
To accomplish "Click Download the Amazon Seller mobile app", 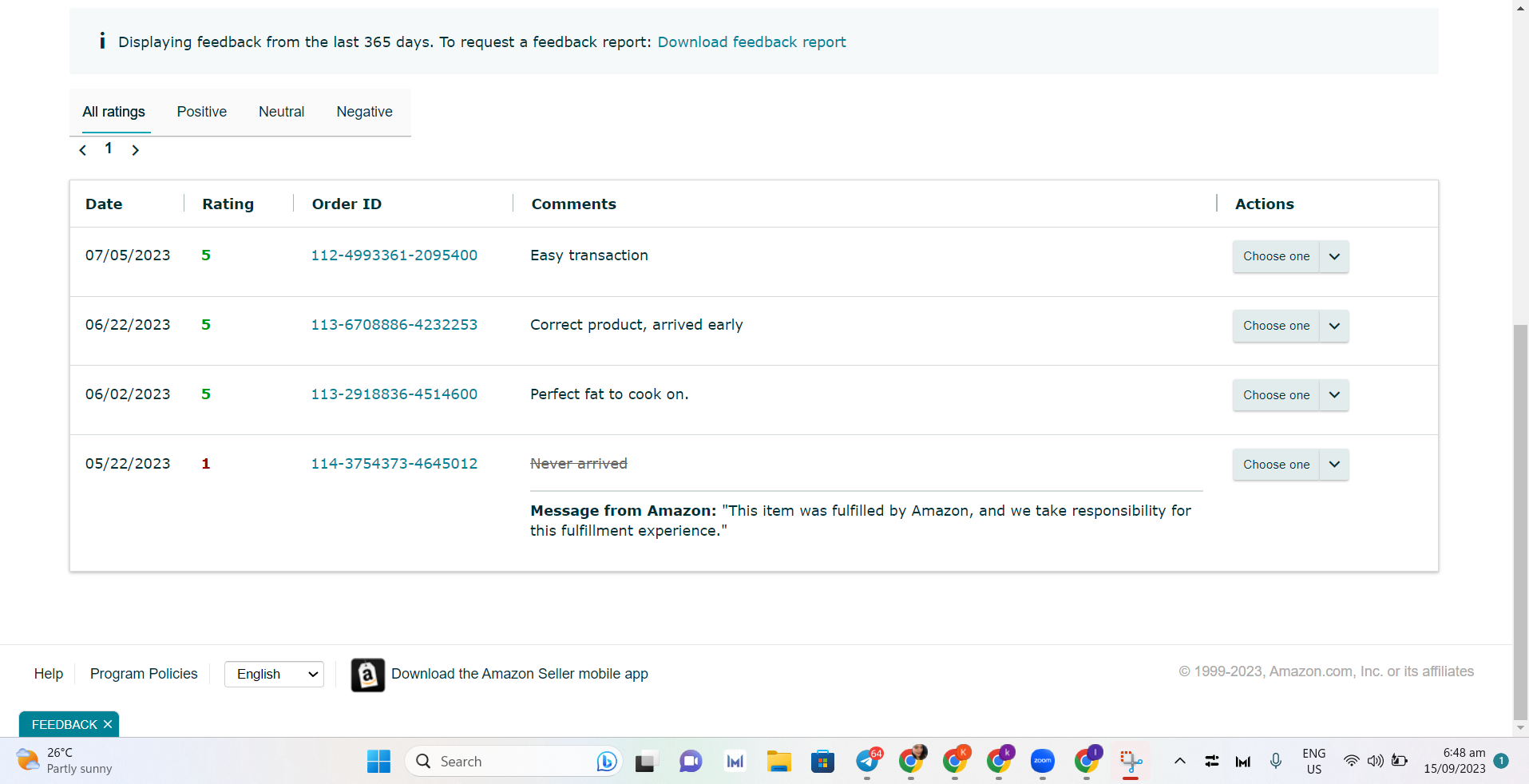I will (x=520, y=674).
